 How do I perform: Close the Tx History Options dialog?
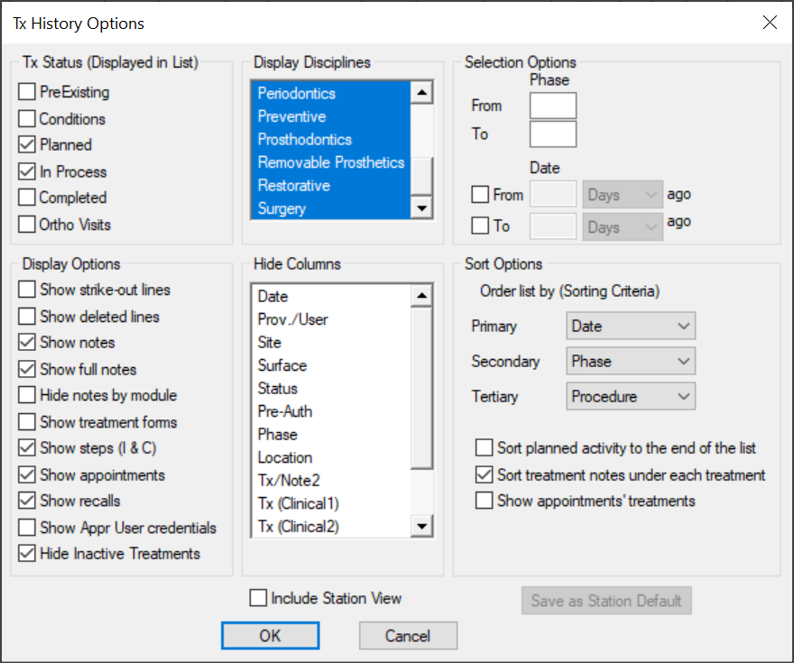coord(769,23)
